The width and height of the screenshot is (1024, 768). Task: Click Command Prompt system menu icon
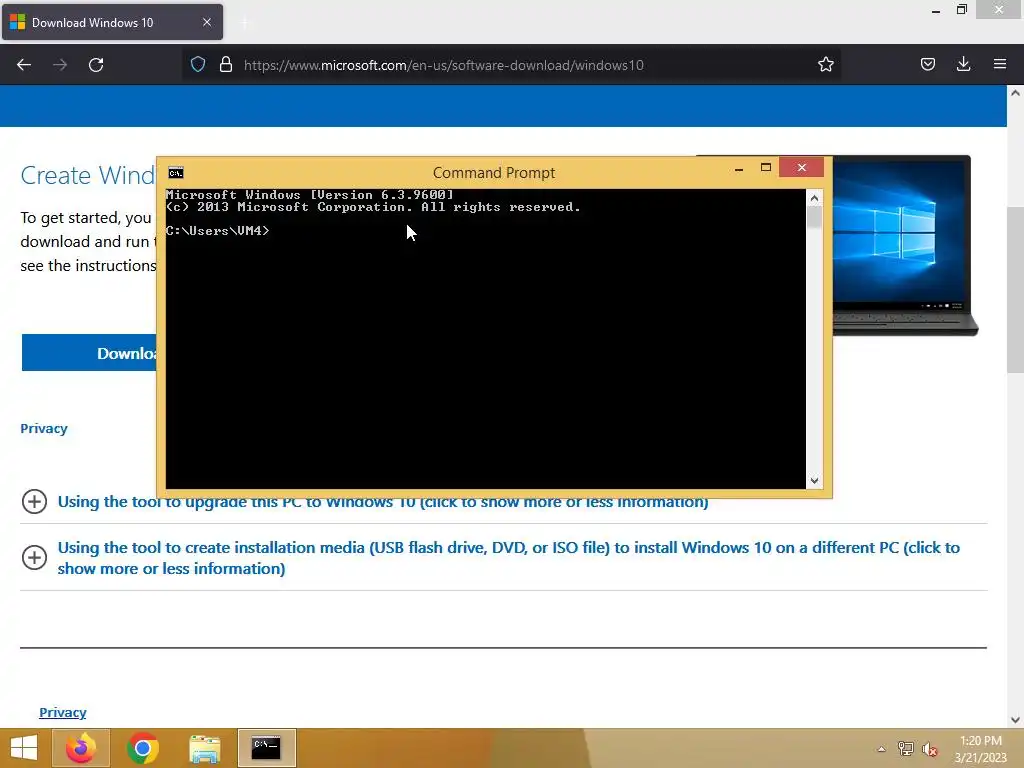pos(176,172)
